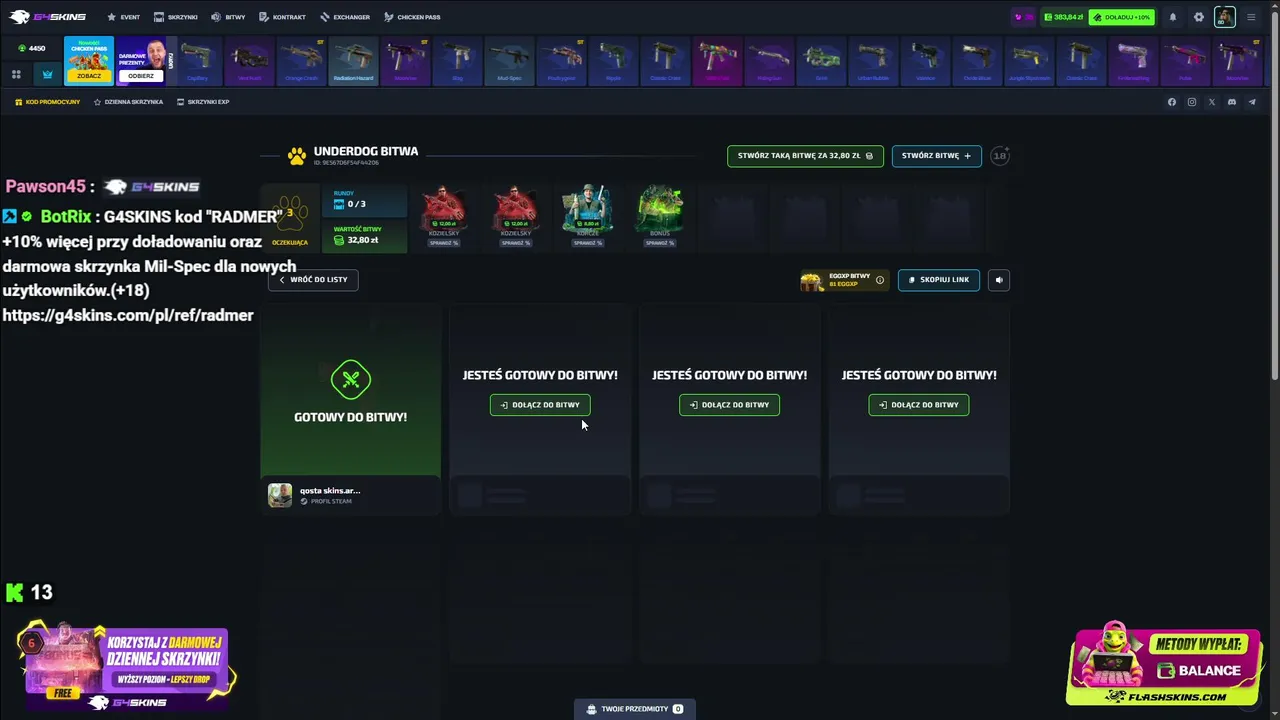Image resolution: width=1280 pixels, height=720 pixels.
Task: Click Zobacz on the Chicken Pass banner
Action: [x=89, y=76]
